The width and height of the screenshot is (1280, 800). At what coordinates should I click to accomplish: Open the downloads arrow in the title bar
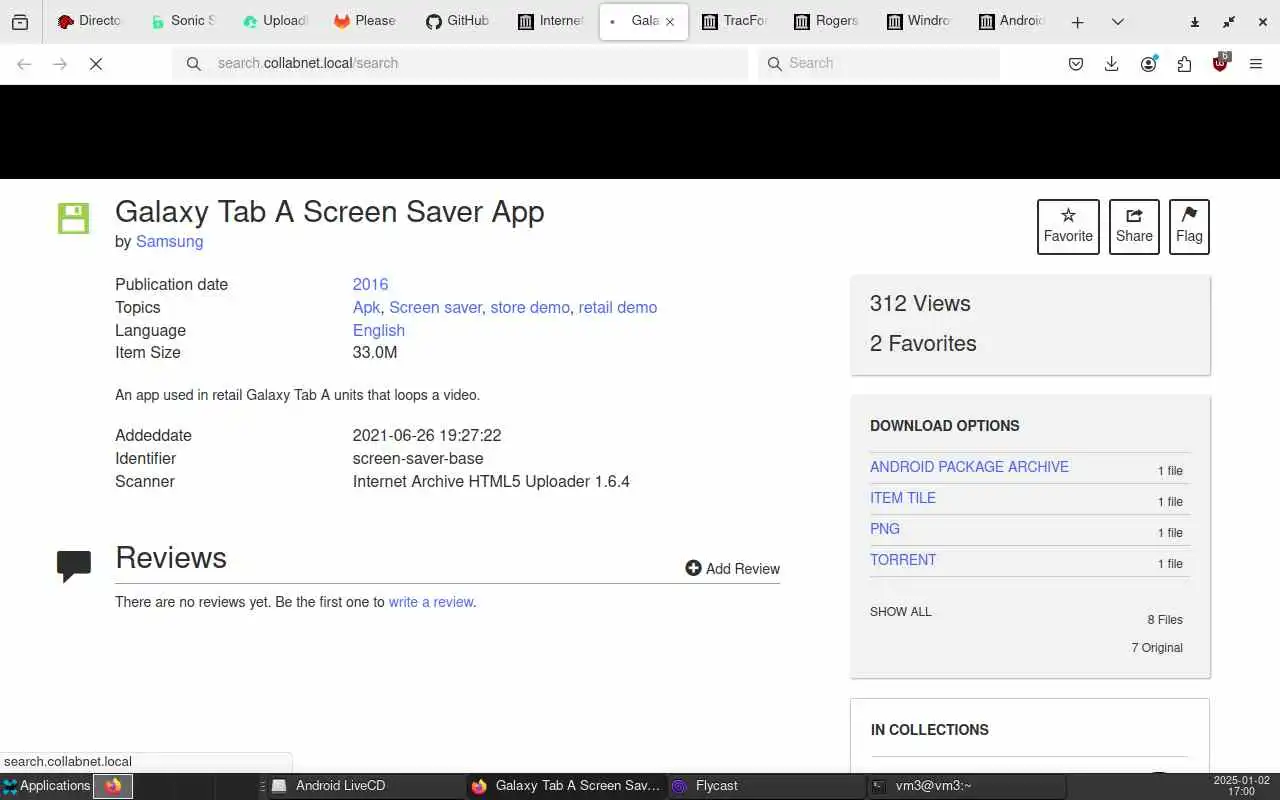1194,22
